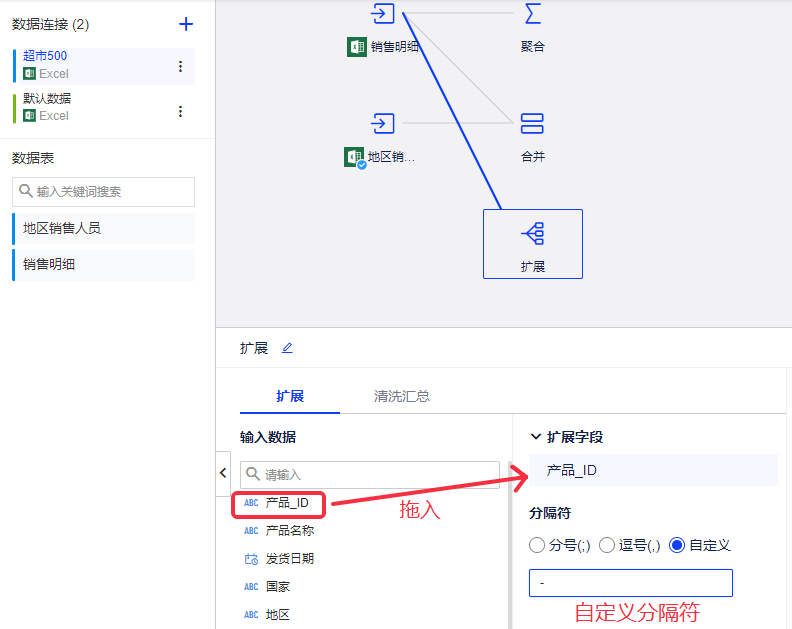Select the 合并 merge node icon
Screen dimensions: 792x629
point(532,124)
